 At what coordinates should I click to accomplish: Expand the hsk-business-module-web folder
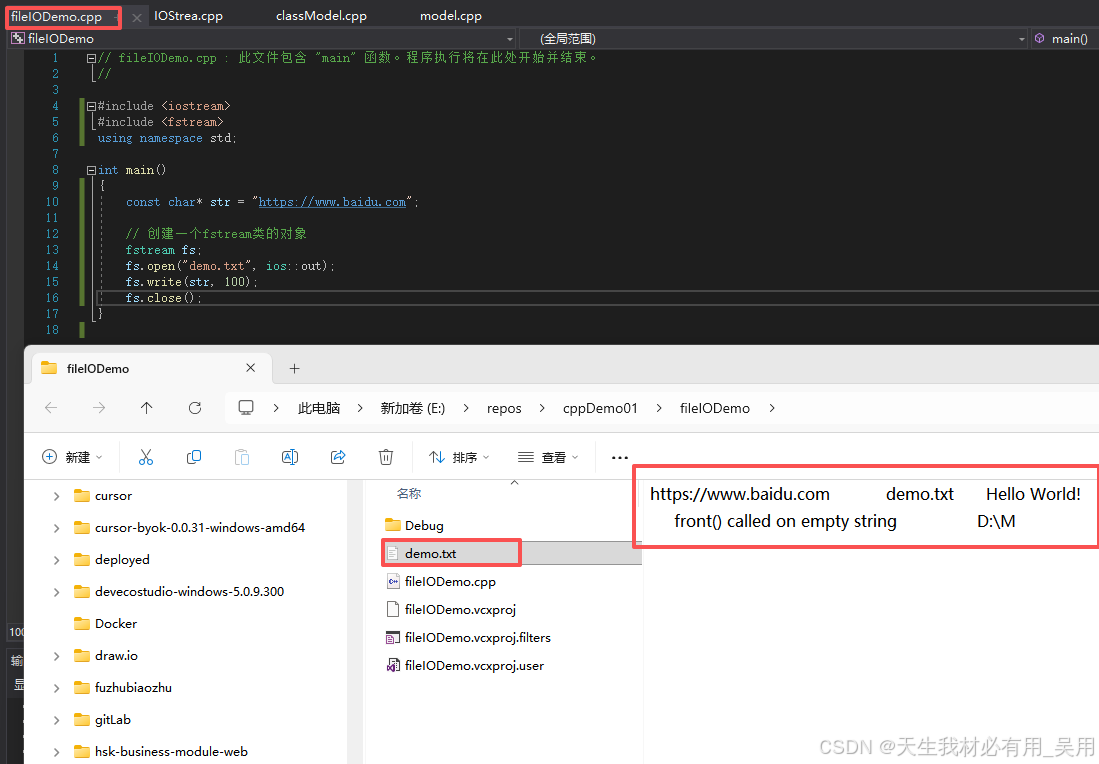pyautogui.click(x=56, y=752)
